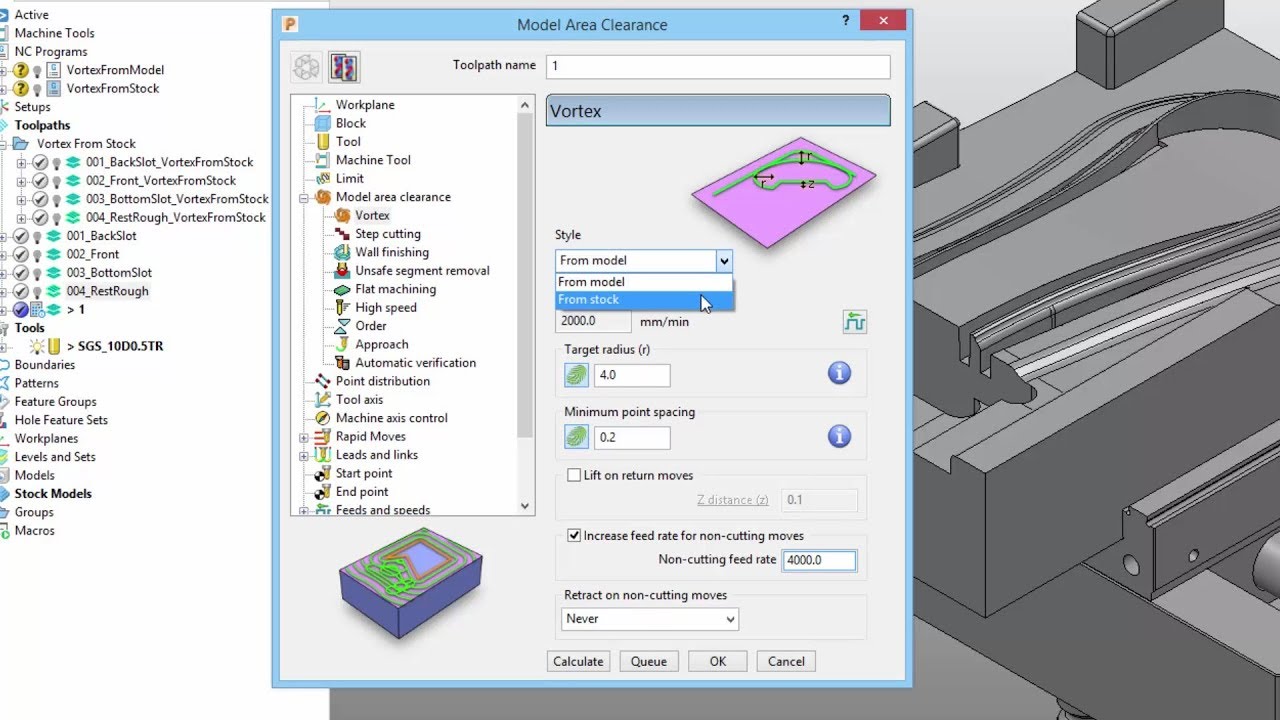Toggle lightbulb for 002_Front toolpath
This screenshot has height=720, width=1280.
click(38, 255)
